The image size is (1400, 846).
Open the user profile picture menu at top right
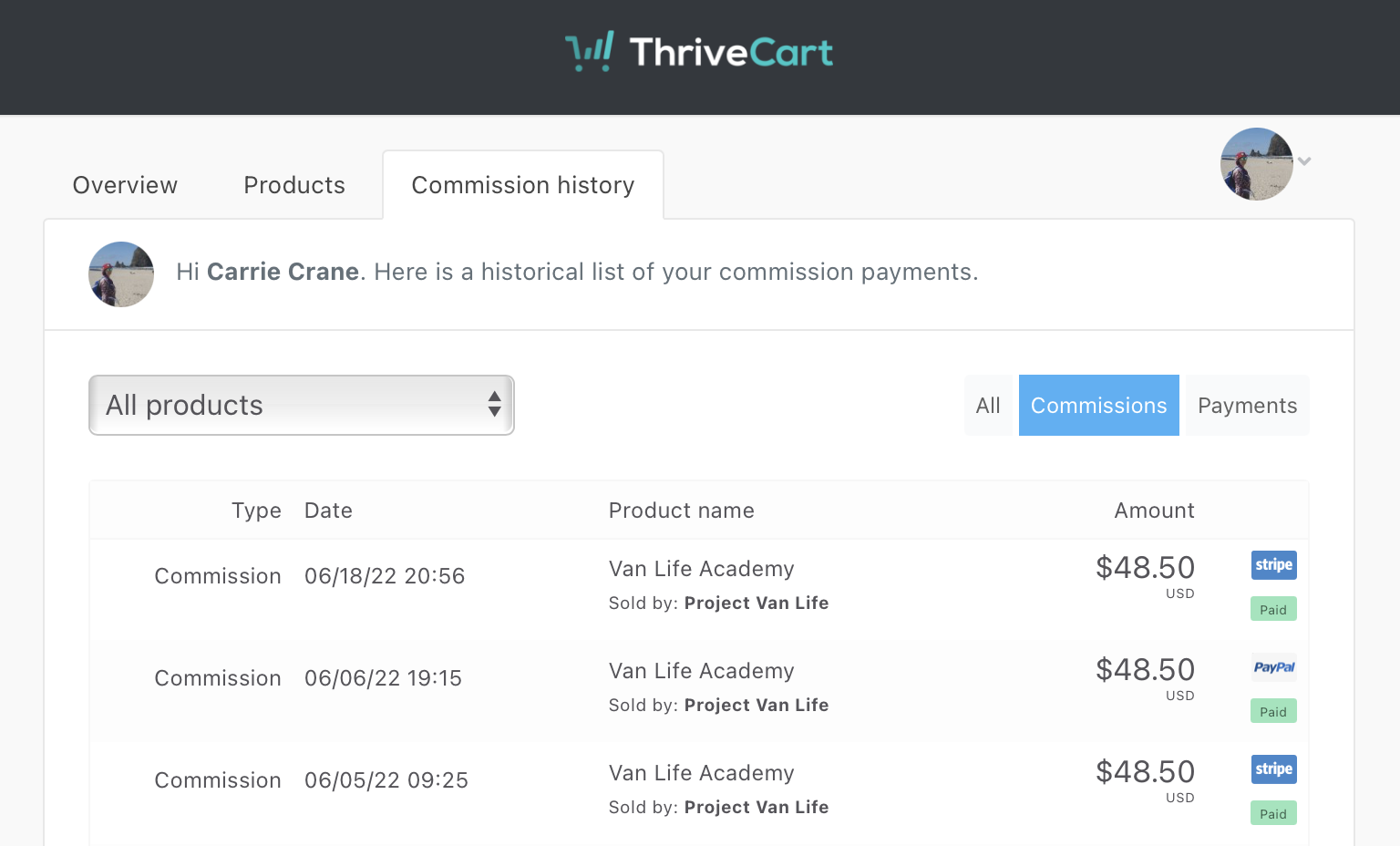coord(1257,164)
